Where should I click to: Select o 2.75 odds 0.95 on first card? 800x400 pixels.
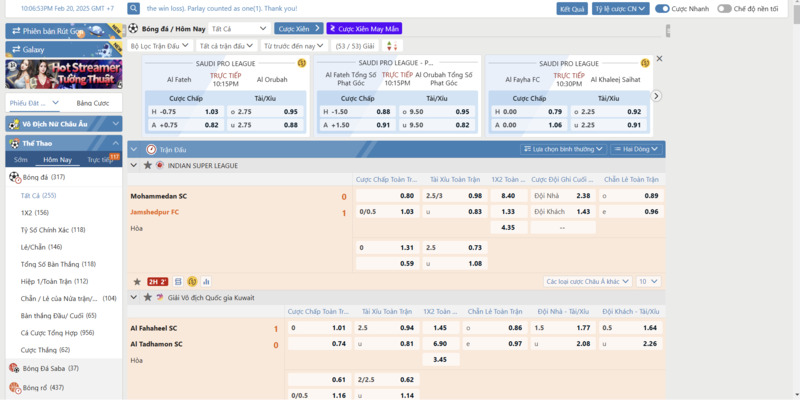pos(265,112)
